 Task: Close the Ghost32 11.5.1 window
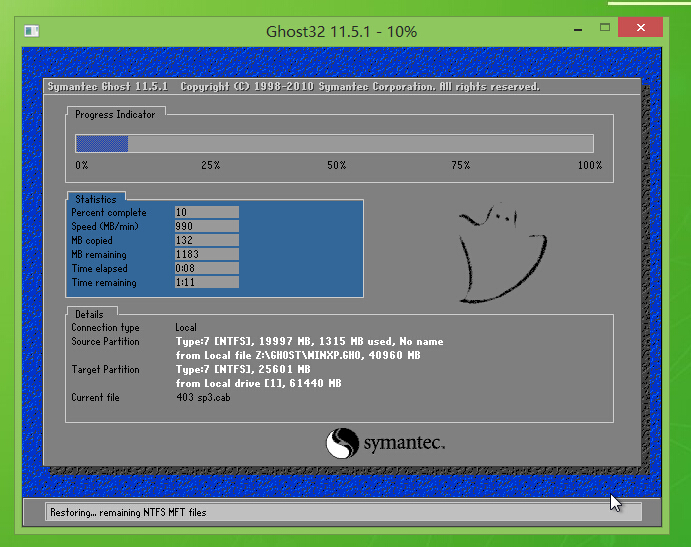(640, 27)
